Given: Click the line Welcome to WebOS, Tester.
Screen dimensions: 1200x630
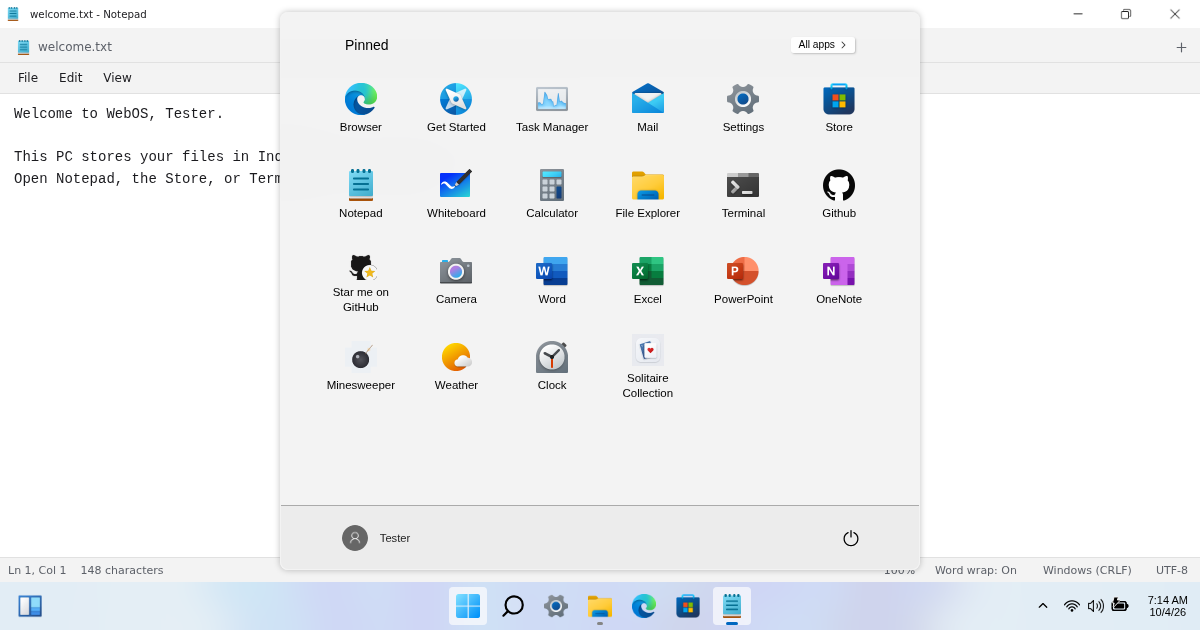Looking at the screenshot, I should point(119,114).
